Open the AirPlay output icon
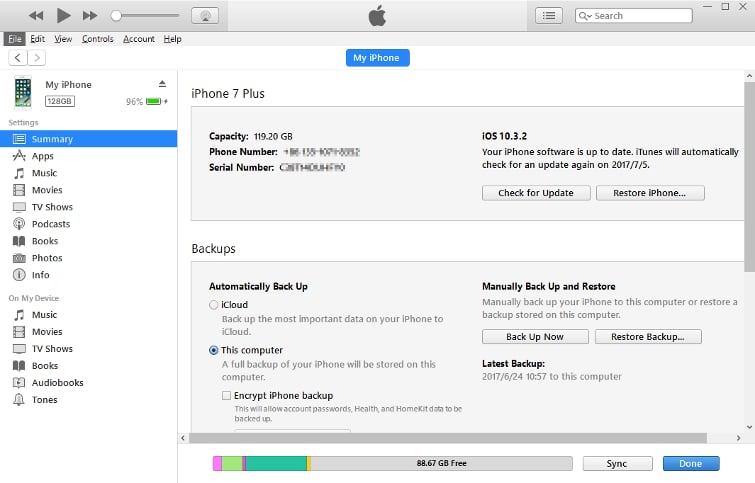This screenshot has width=755, height=483. click(205, 16)
